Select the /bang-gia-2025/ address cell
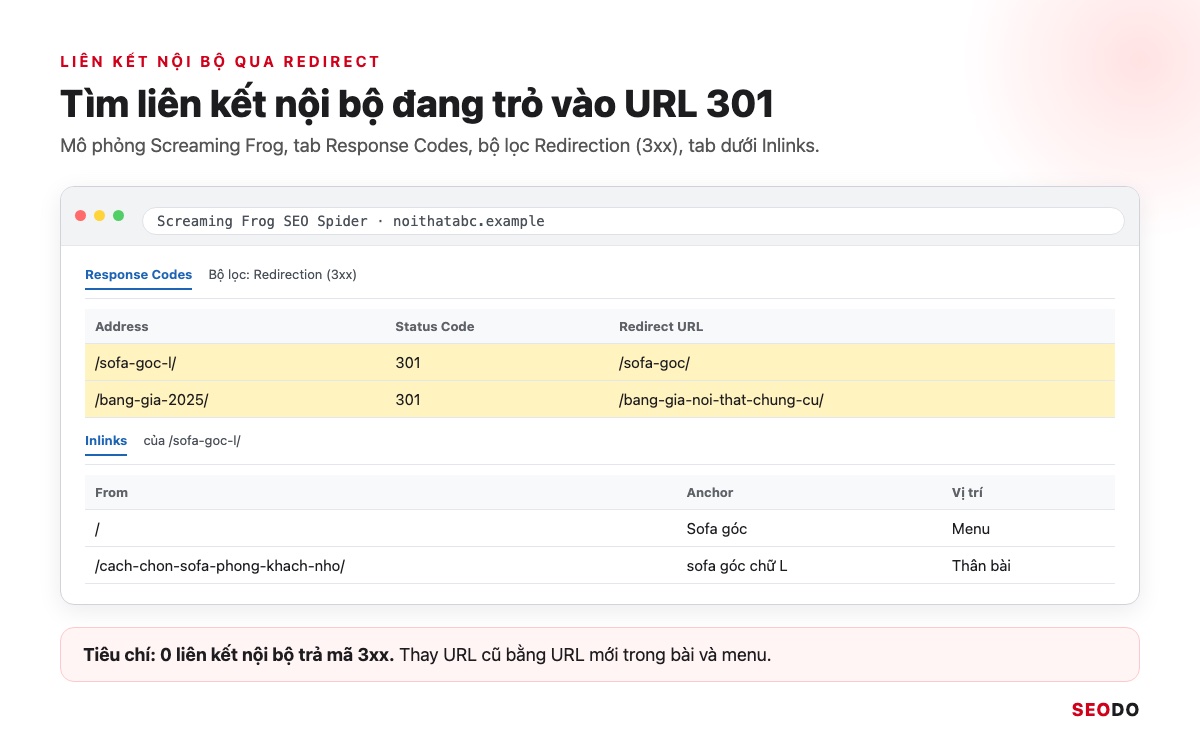This screenshot has height=742, width=1200. pos(152,400)
